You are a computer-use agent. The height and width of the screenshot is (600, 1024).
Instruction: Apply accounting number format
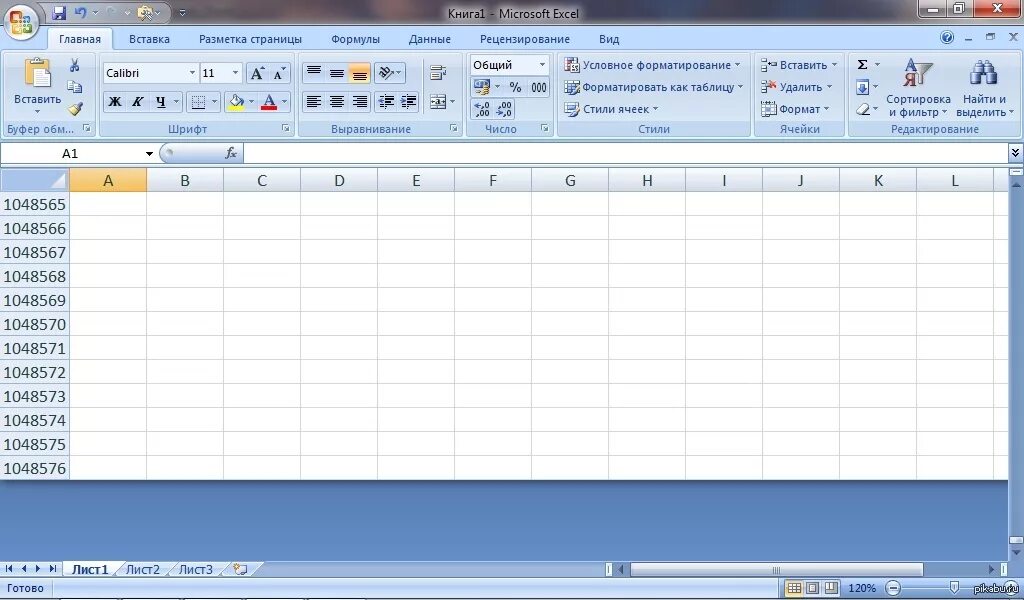click(x=482, y=87)
